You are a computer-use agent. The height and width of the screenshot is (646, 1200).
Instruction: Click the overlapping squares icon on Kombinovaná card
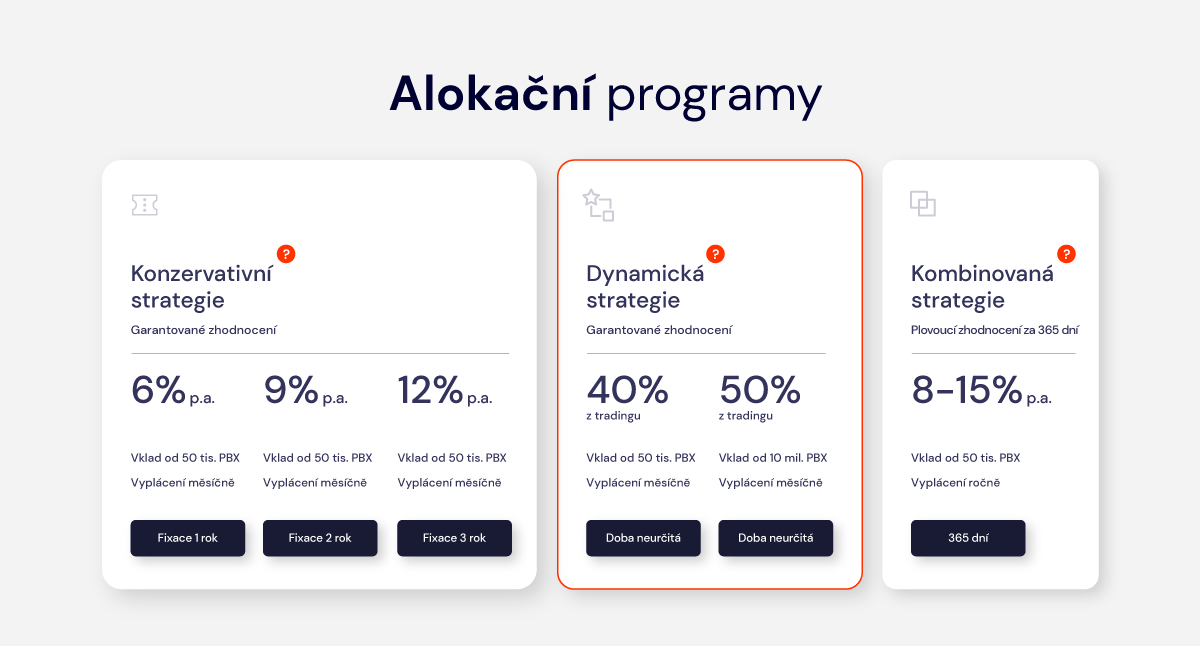923,204
